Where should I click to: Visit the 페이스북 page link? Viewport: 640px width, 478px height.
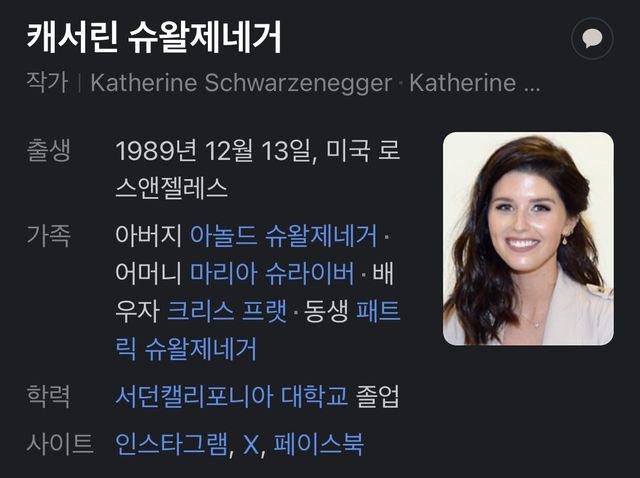click(x=318, y=444)
